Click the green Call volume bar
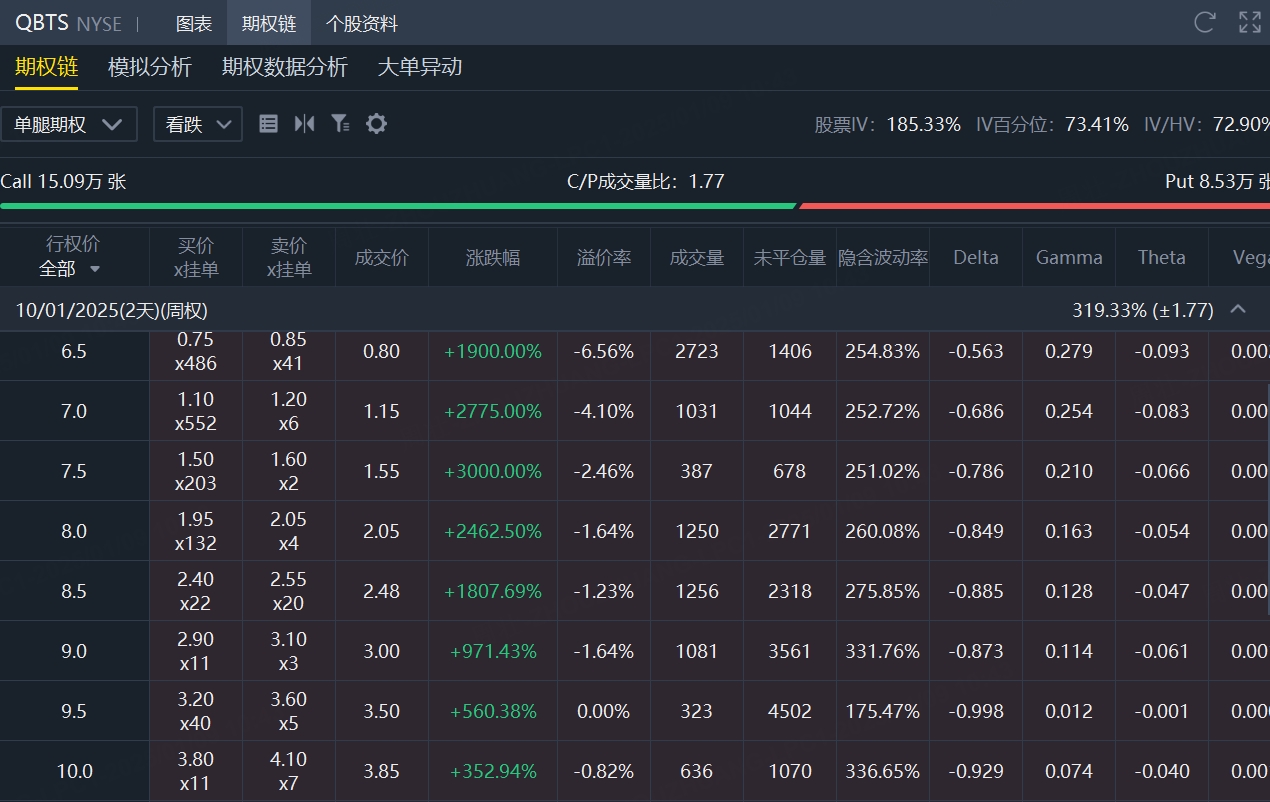Image resolution: width=1270 pixels, height=802 pixels. coord(398,206)
